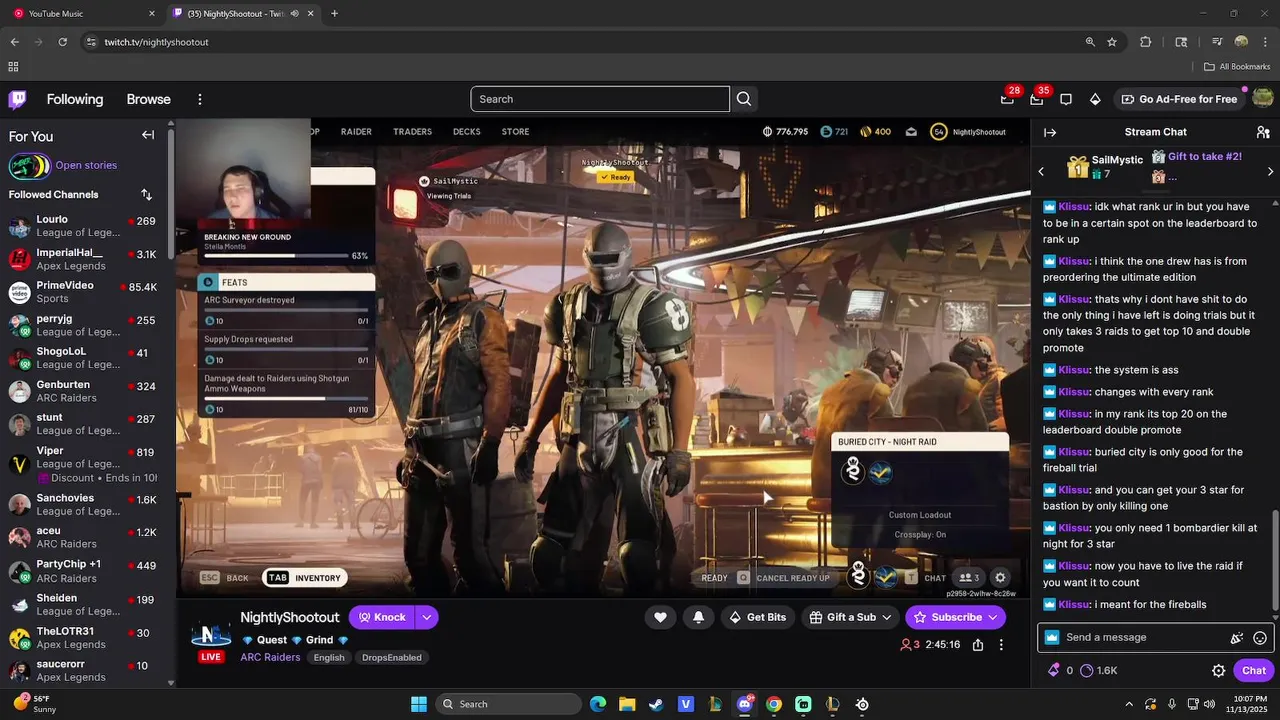Click the twitch.tv address bar URL

157,42
